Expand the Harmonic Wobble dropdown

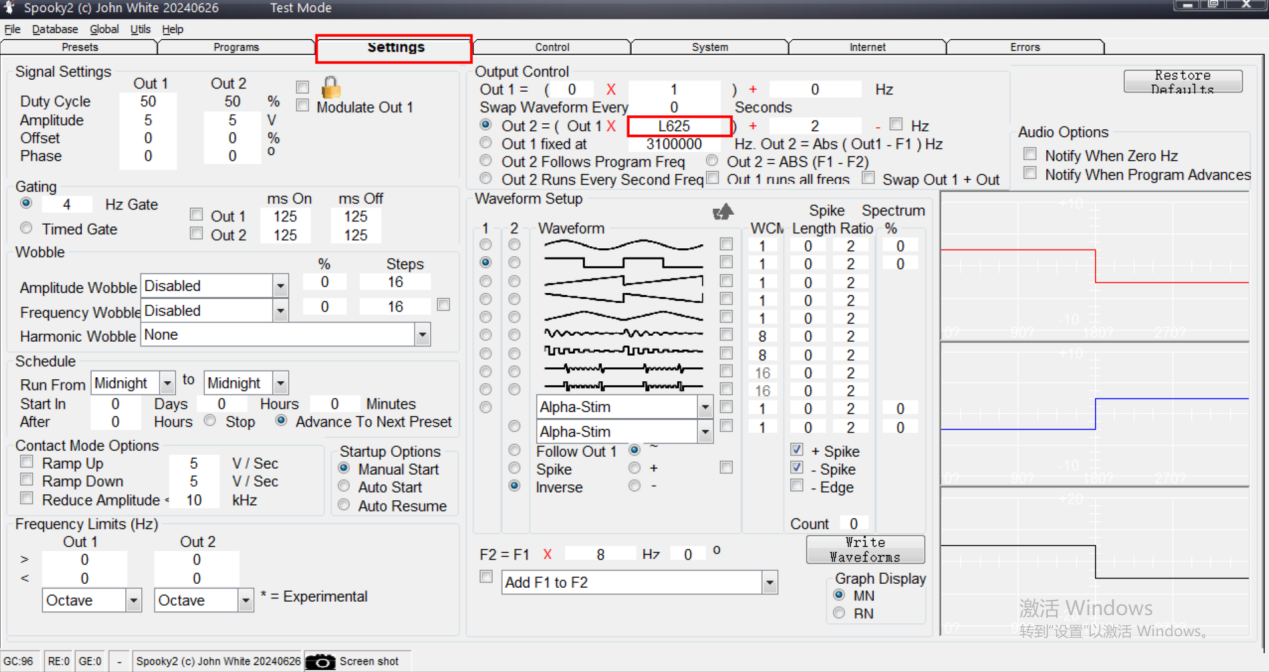[x=422, y=335]
